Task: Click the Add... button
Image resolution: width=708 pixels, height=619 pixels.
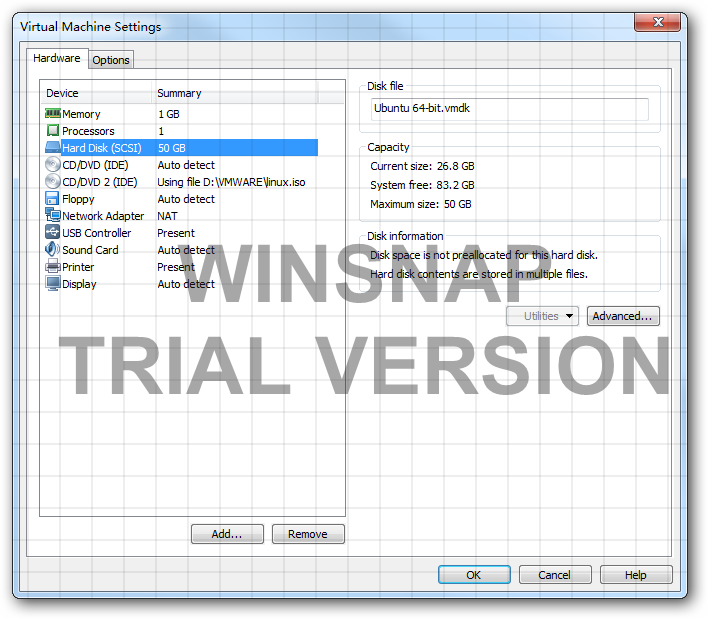Action: click(x=227, y=534)
